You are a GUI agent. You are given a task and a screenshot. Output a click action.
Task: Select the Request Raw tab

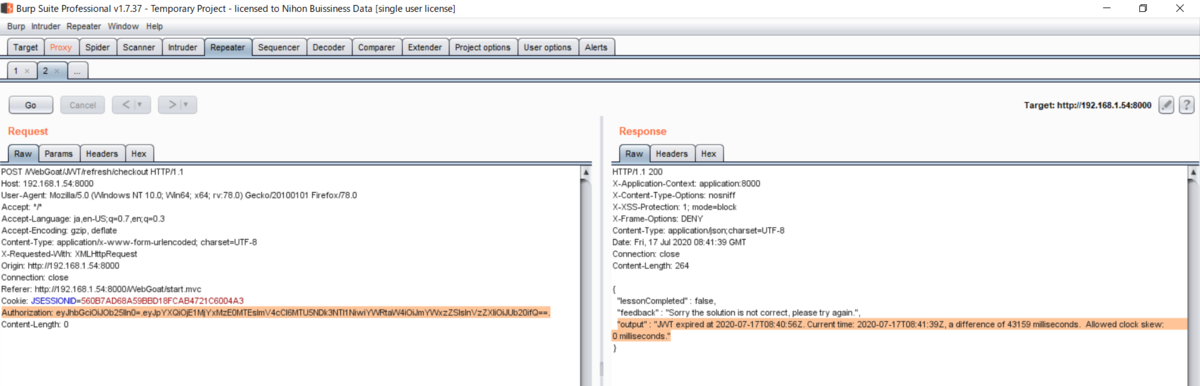(22, 153)
